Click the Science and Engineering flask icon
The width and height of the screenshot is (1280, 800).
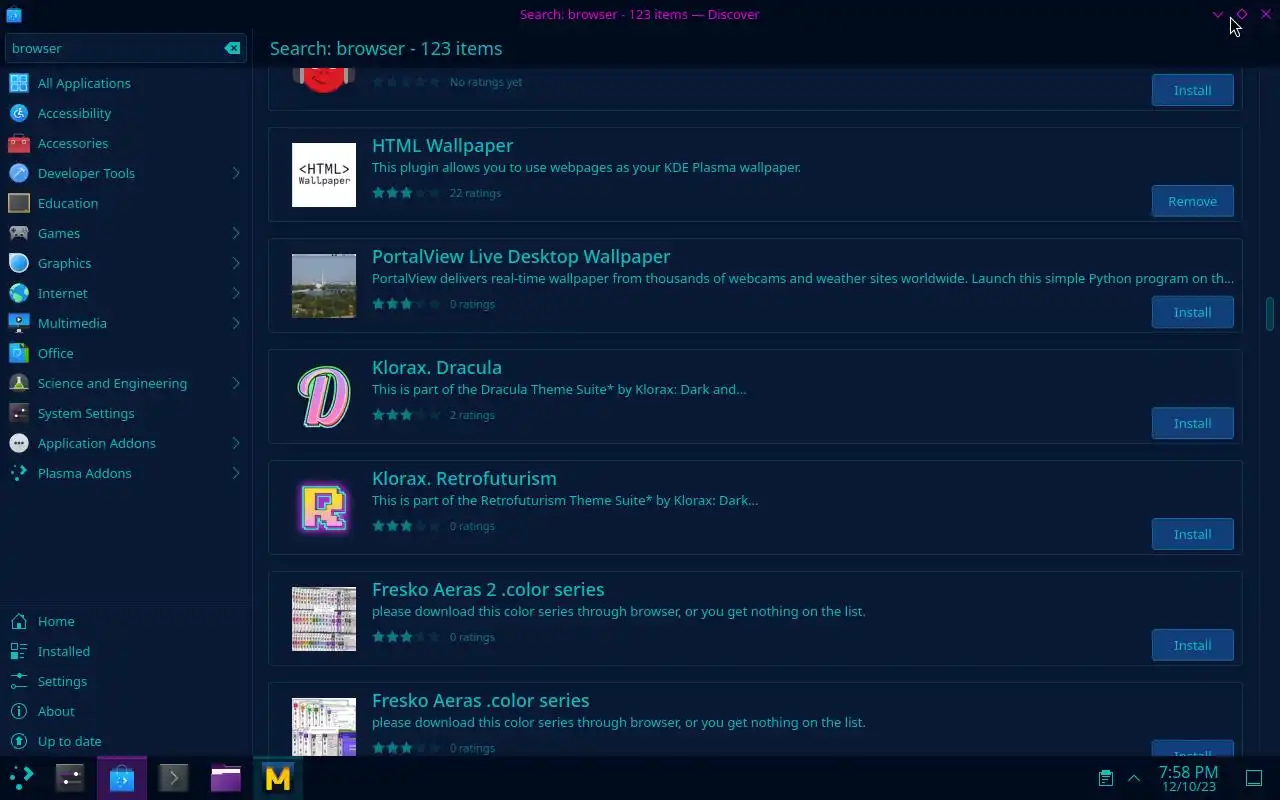click(x=19, y=383)
